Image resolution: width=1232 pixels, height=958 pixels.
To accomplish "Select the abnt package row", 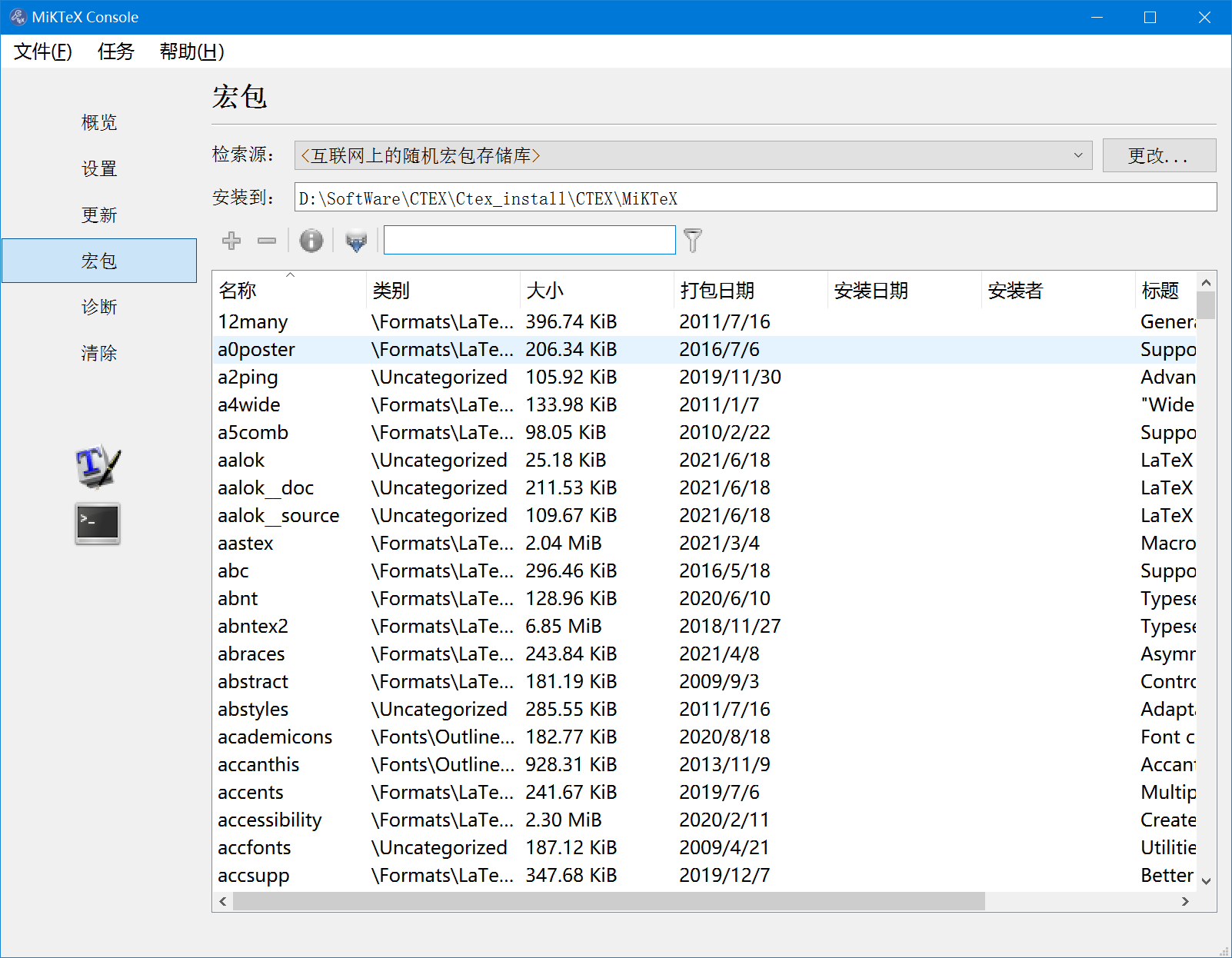I will [x=704, y=598].
